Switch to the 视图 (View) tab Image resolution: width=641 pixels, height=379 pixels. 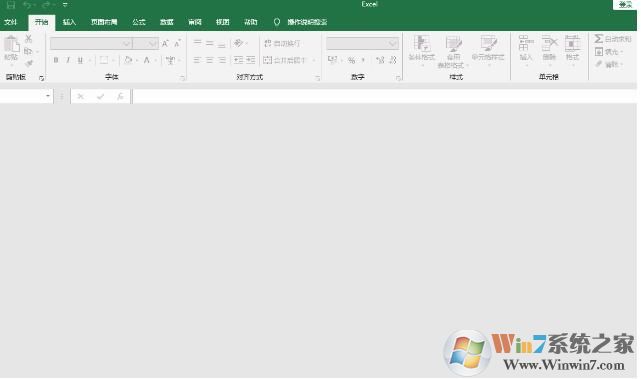[x=222, y=22]
